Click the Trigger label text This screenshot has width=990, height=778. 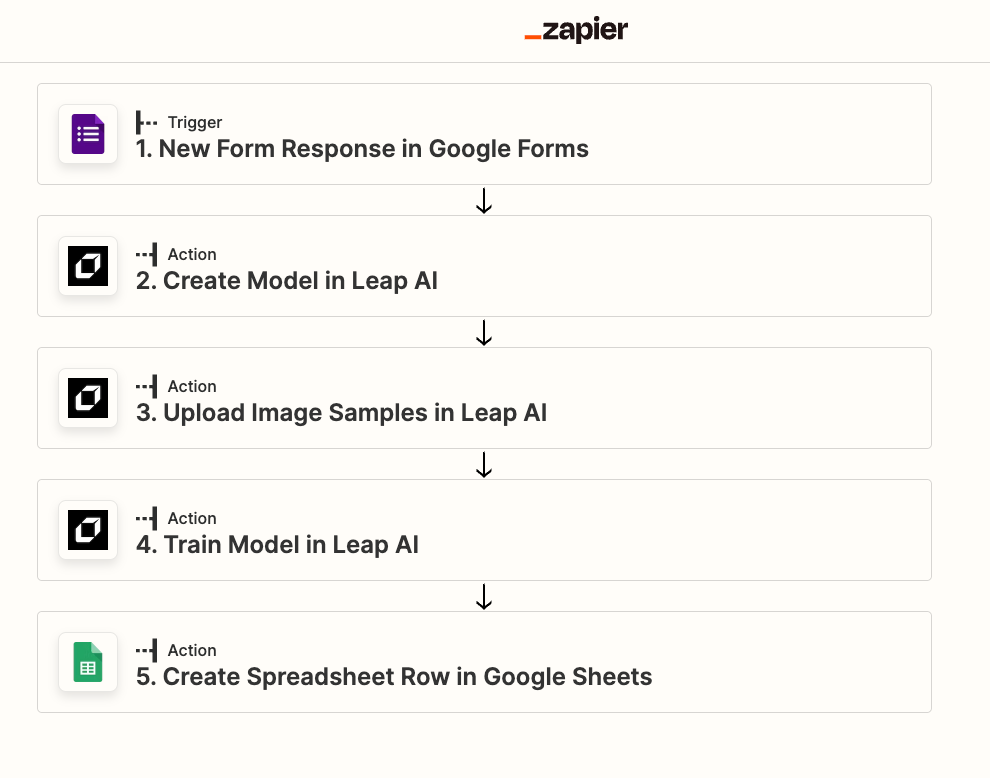[194, 123]
